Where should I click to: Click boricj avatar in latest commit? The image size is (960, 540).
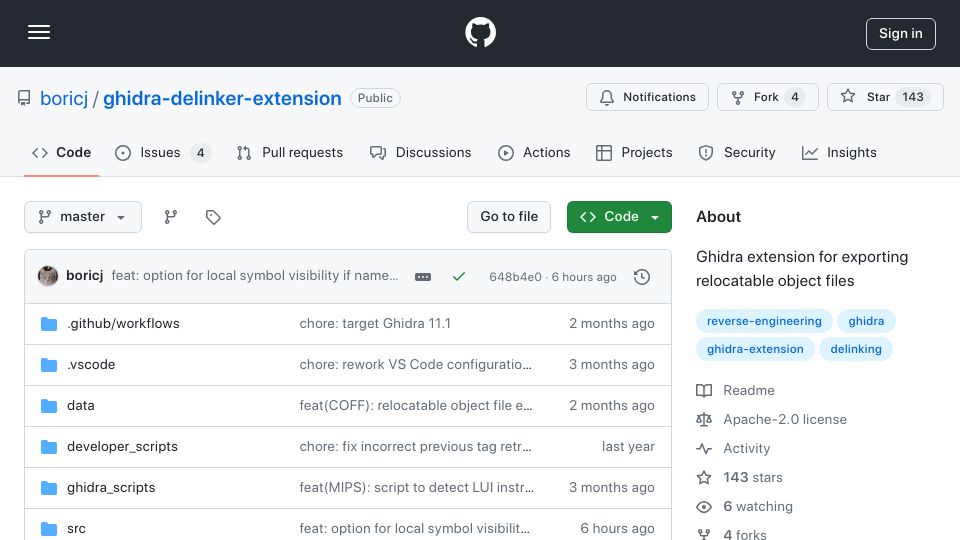coord(48,276)
